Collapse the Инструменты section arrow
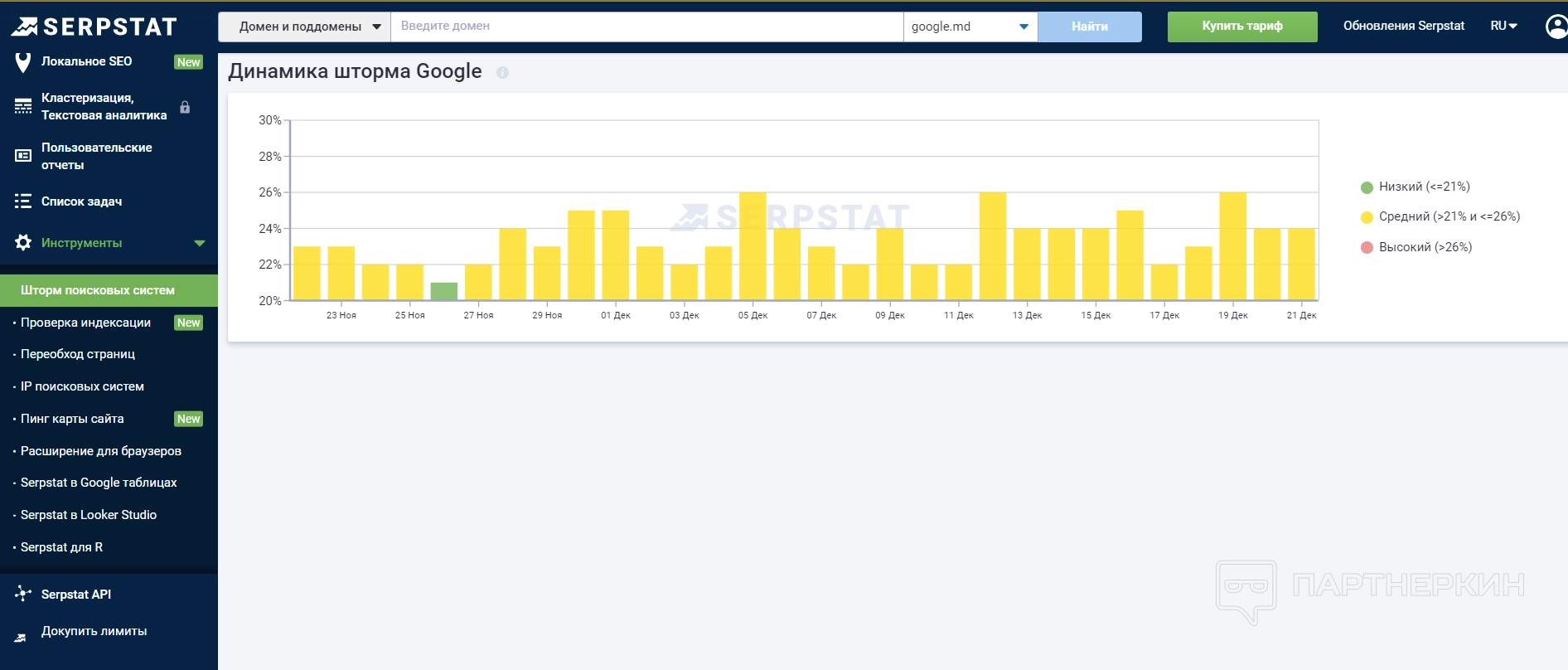This screenshot has height=670, width=1568. click(x=200, y=243)
